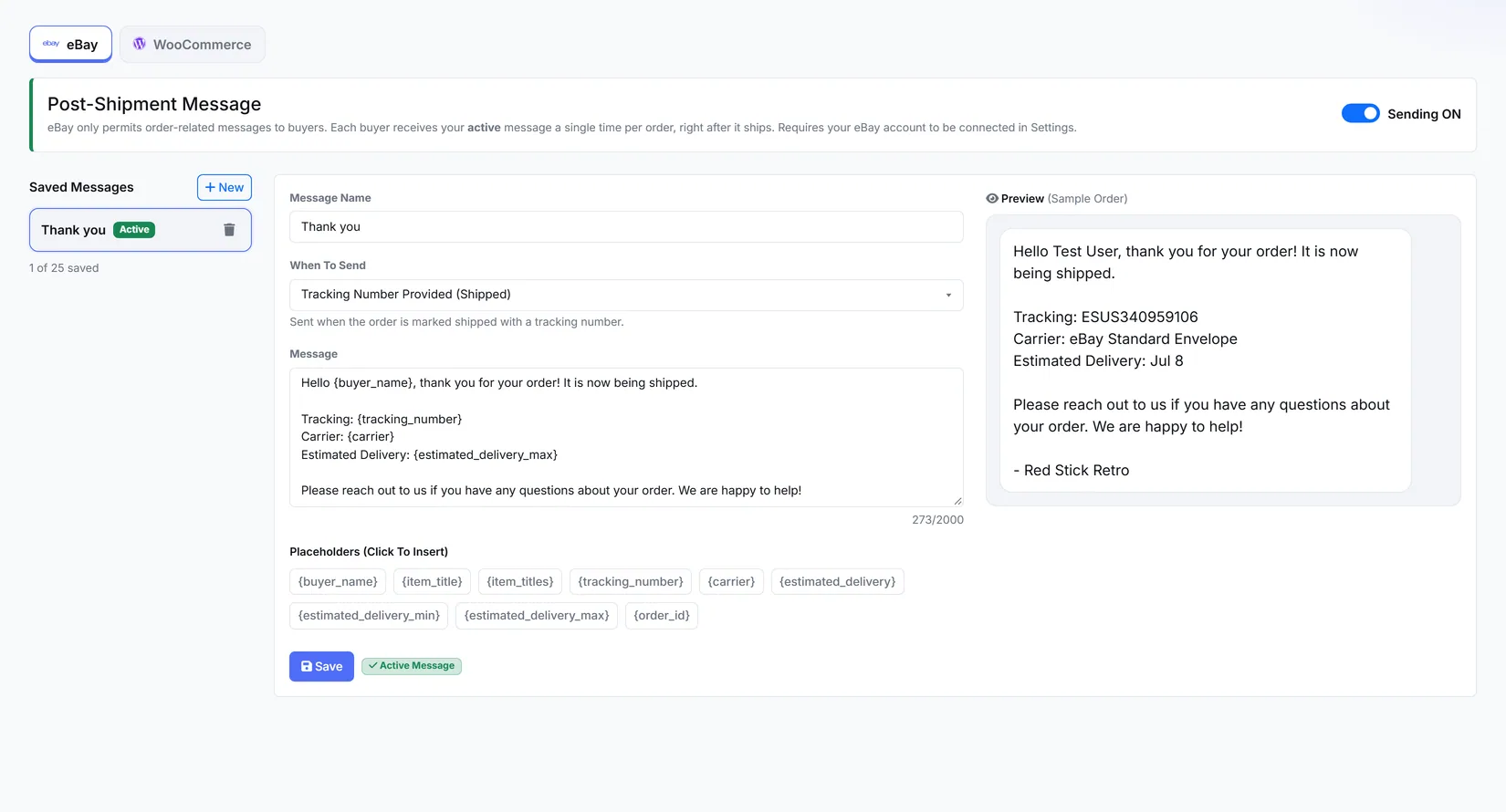Click "Estimated Delivery: Jul 8" in preview

(1098, 361)
